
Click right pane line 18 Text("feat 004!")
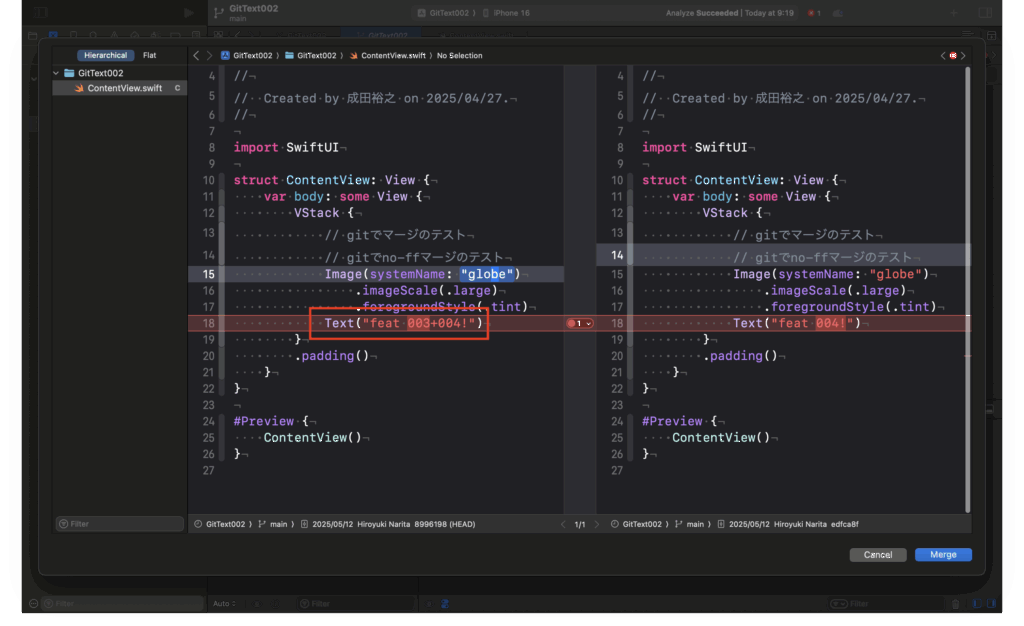tap(797, 323)
